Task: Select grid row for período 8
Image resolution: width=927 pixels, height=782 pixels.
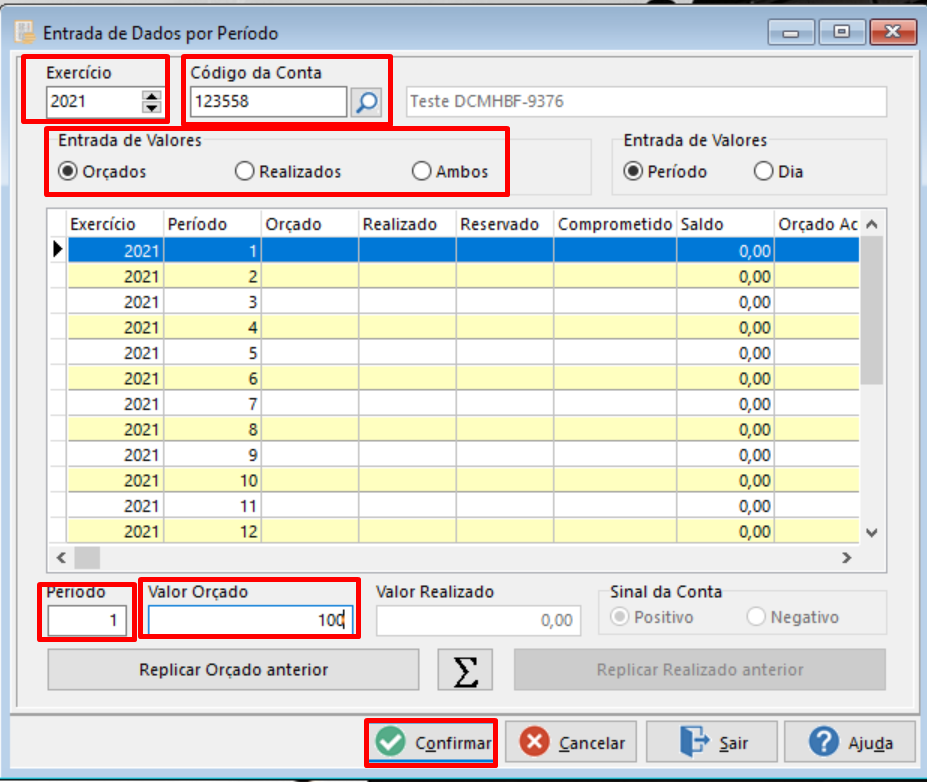Action: [463, 429]
